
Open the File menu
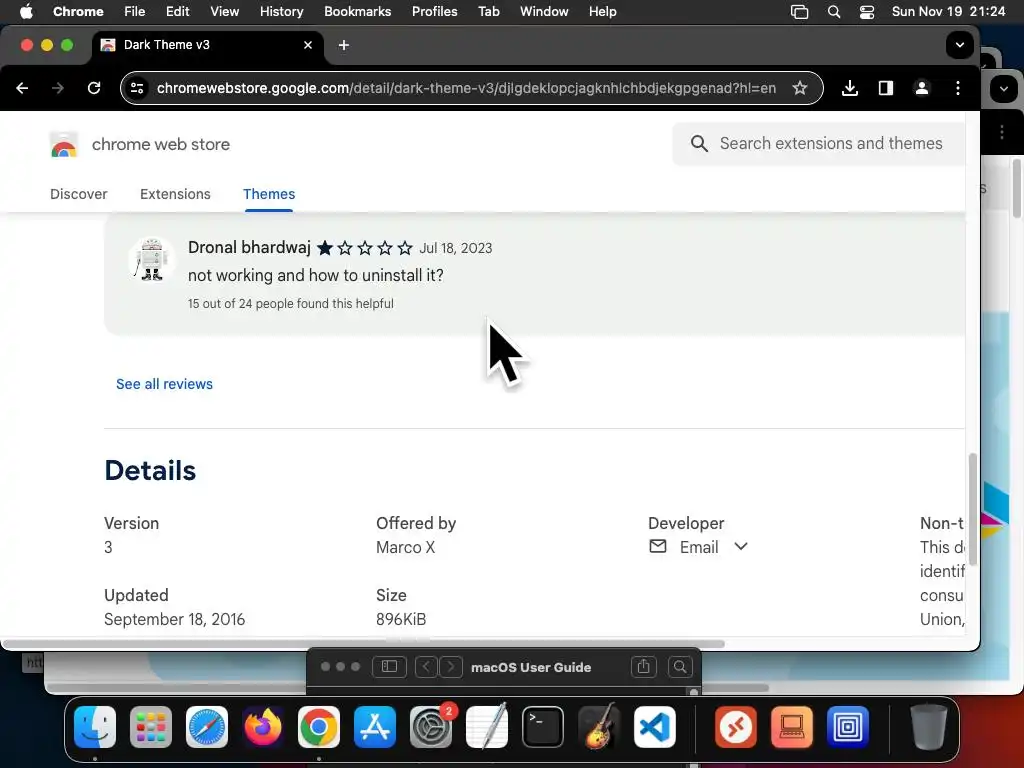(135, 12)
